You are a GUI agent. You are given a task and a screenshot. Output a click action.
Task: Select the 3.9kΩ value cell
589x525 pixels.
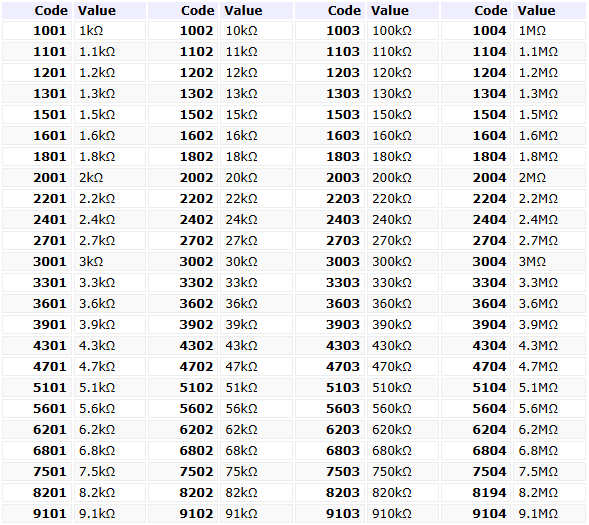pos(110,325)
